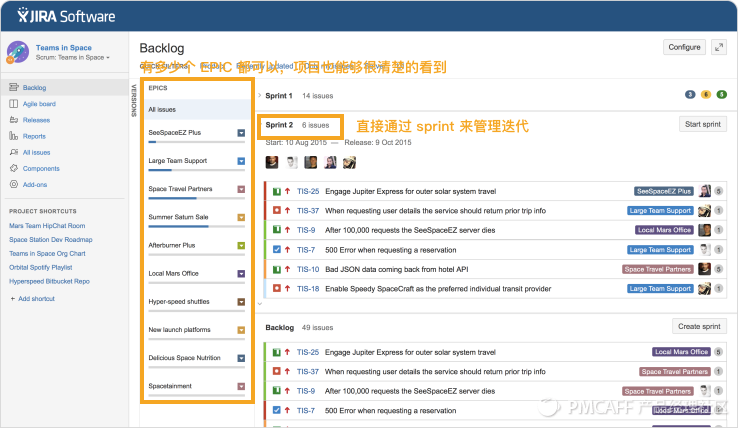This screenshot has width=740, height=428.
Task: Open the Teams in Space project avatar
Action: [x=18, y=52]
